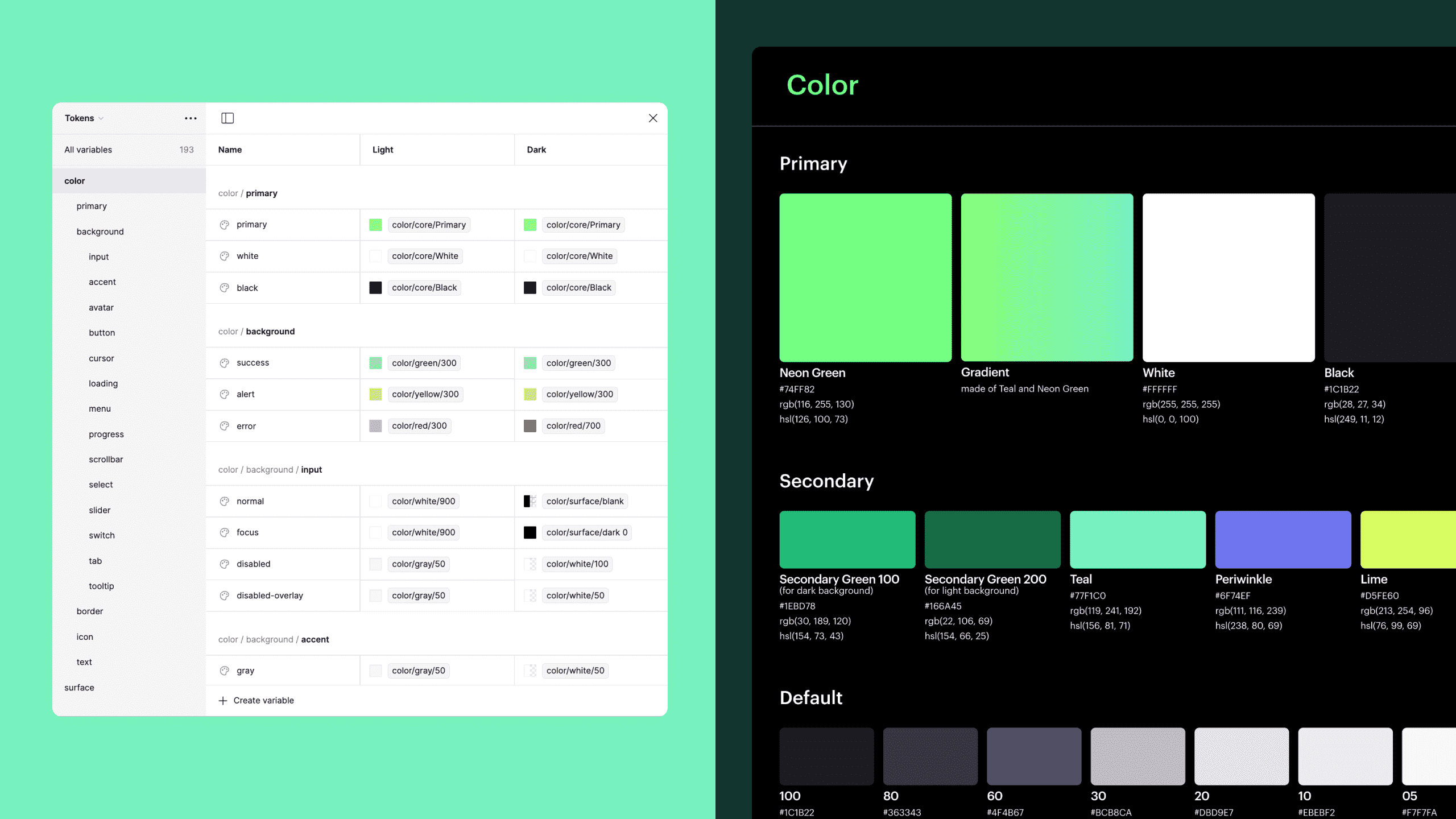Click the palette icon next to alert
The width and height of the screenshot is (1456, 819).
(x=225, y=394)
